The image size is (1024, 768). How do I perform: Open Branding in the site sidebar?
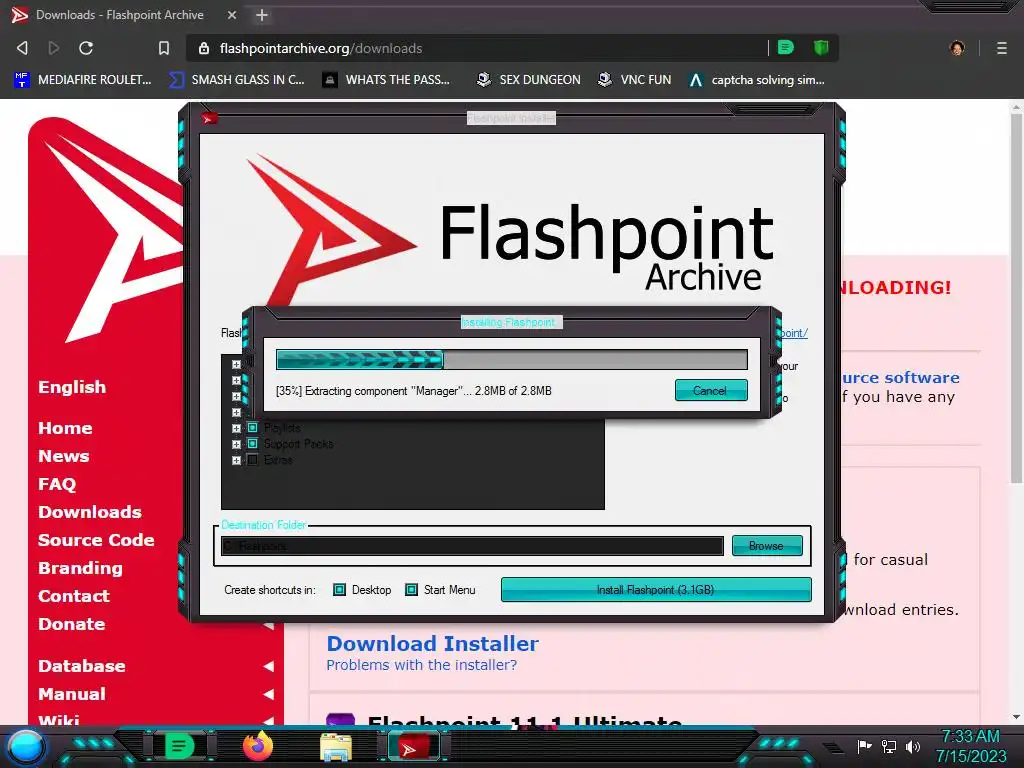click(x=80, y=568)
